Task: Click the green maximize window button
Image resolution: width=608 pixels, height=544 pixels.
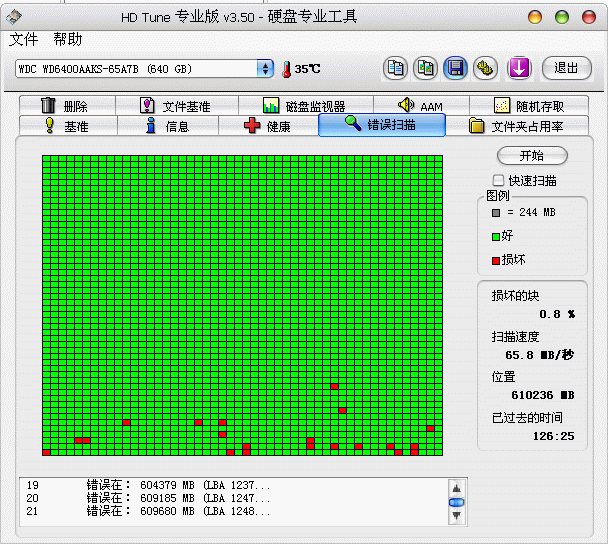Action: 562,17
